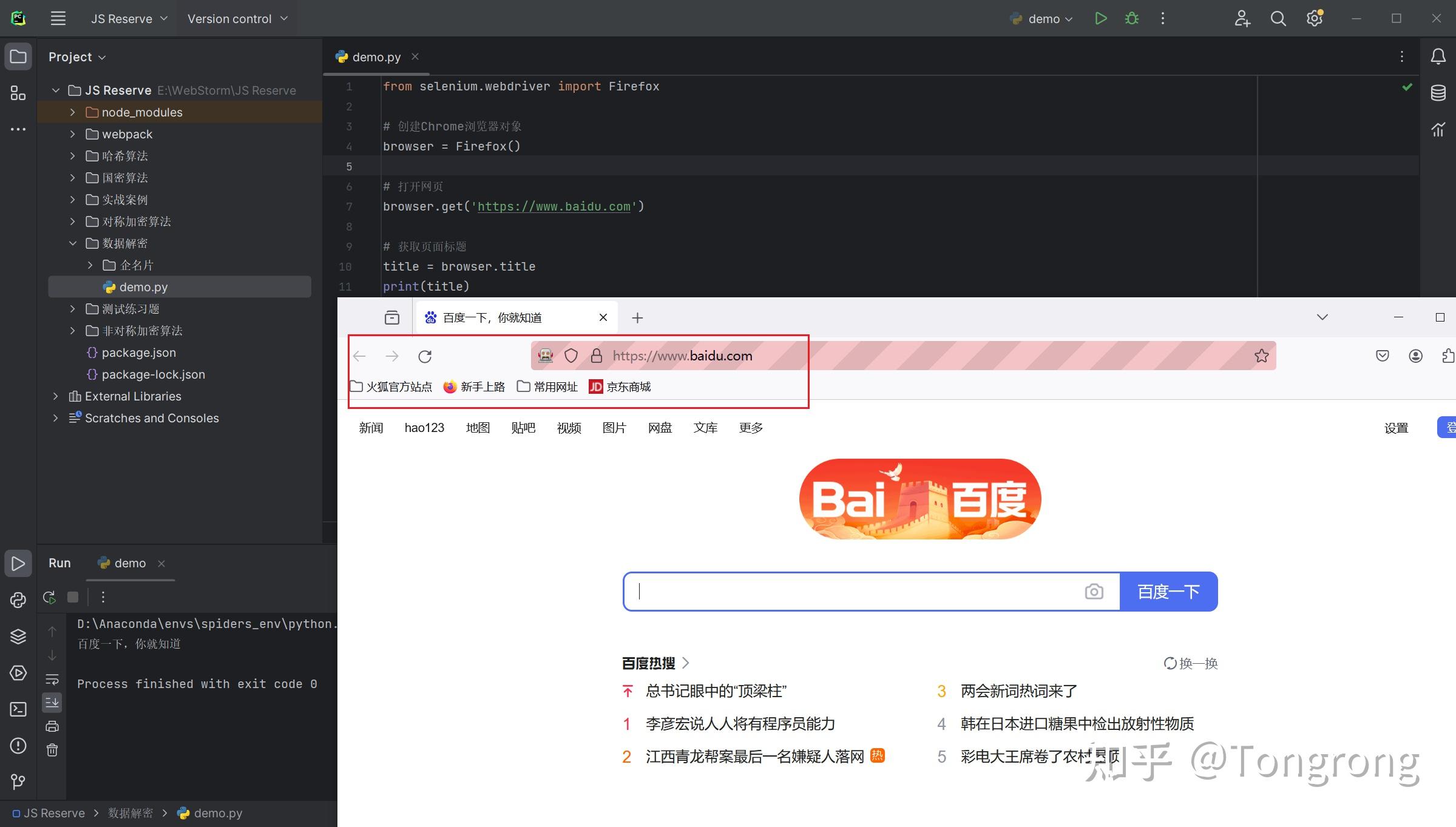Open the Database tool window on the right
The image size is (1456, 827).
(x=1438, y=92)
